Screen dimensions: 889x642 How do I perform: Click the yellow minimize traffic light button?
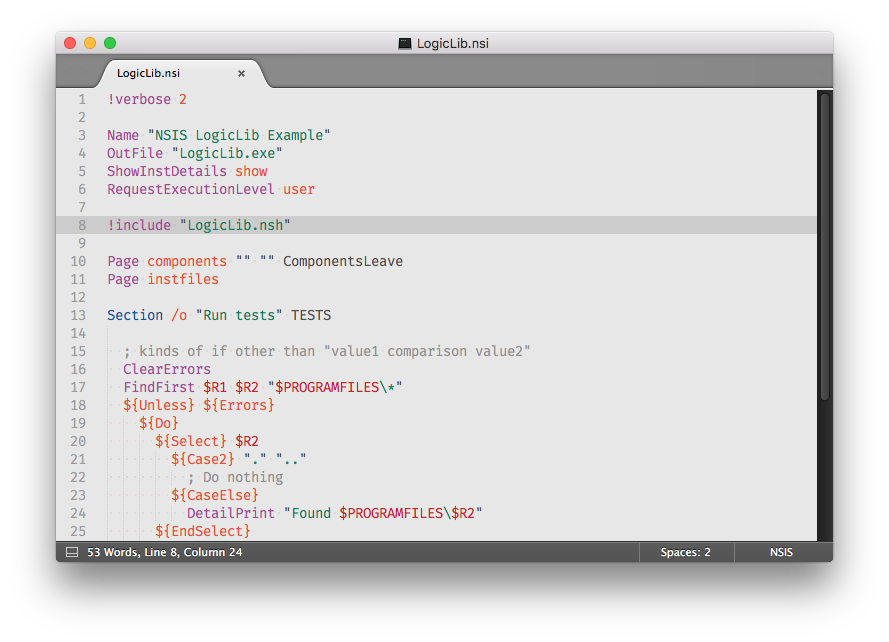(90, 43)
